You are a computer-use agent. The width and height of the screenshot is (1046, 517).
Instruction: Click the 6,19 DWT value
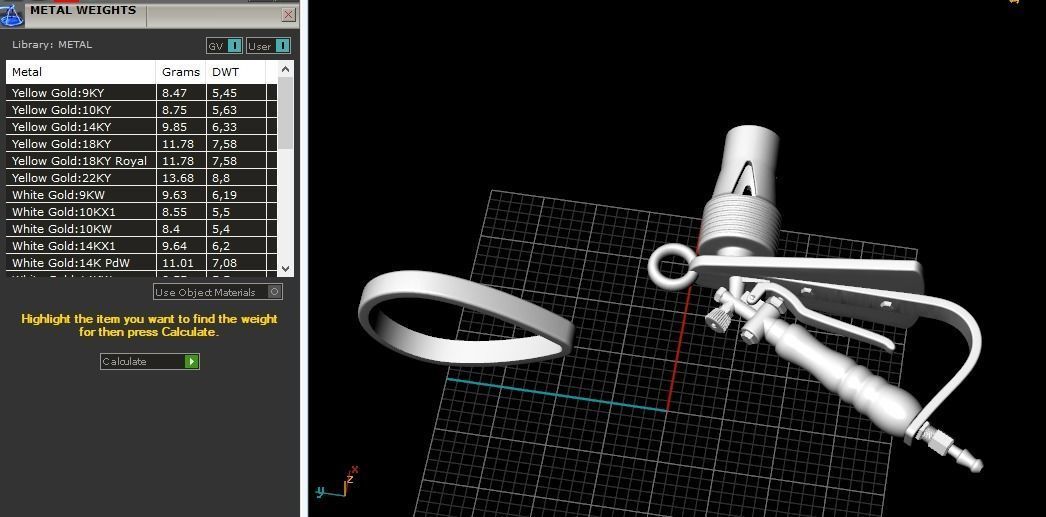pos(224,195)
